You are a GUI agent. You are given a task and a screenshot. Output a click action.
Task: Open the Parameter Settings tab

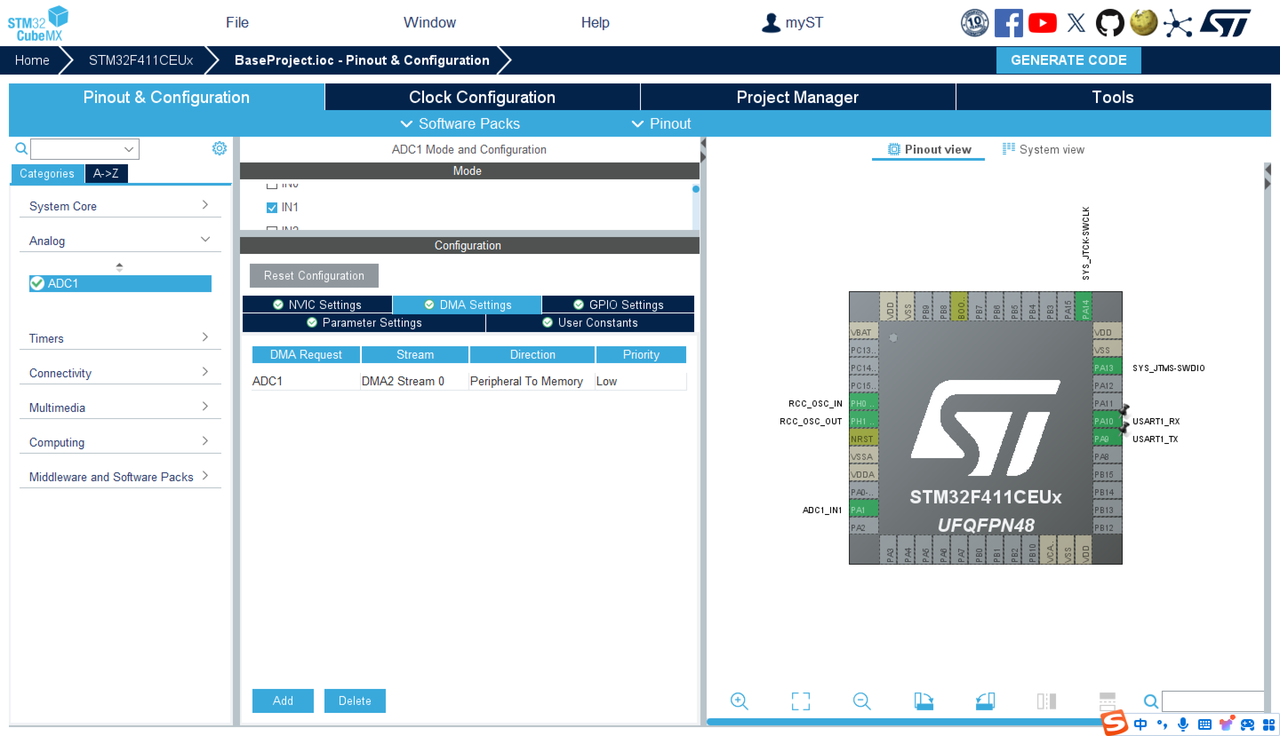[x=364, y=323]
